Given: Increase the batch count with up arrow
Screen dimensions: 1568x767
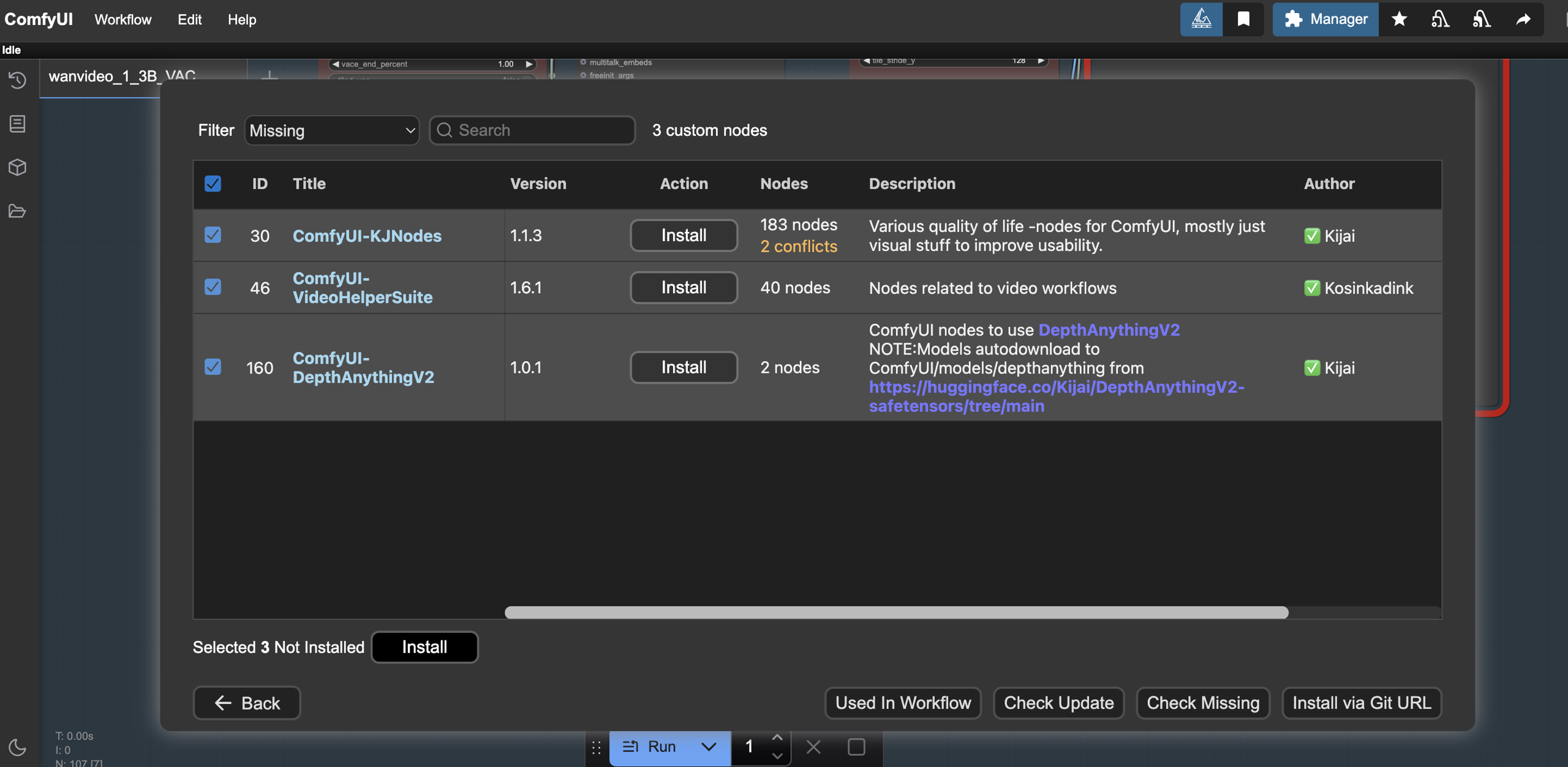Looking at the screenshot, I should [x=777, y=738].
